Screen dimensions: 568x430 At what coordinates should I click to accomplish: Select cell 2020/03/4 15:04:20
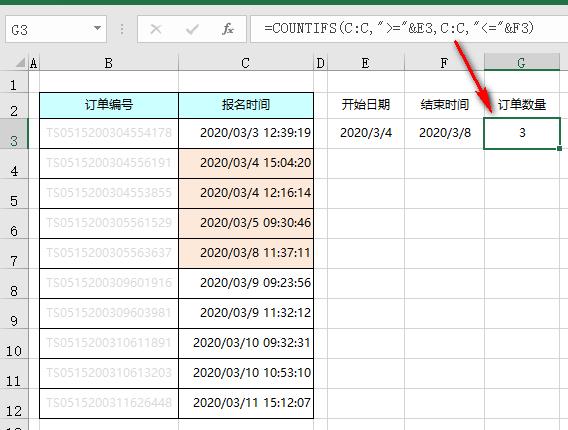coord(246,163)
